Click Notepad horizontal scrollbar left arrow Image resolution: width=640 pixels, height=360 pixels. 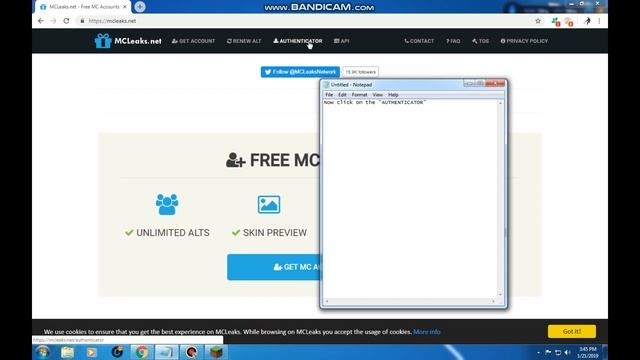tap(326, 301)
